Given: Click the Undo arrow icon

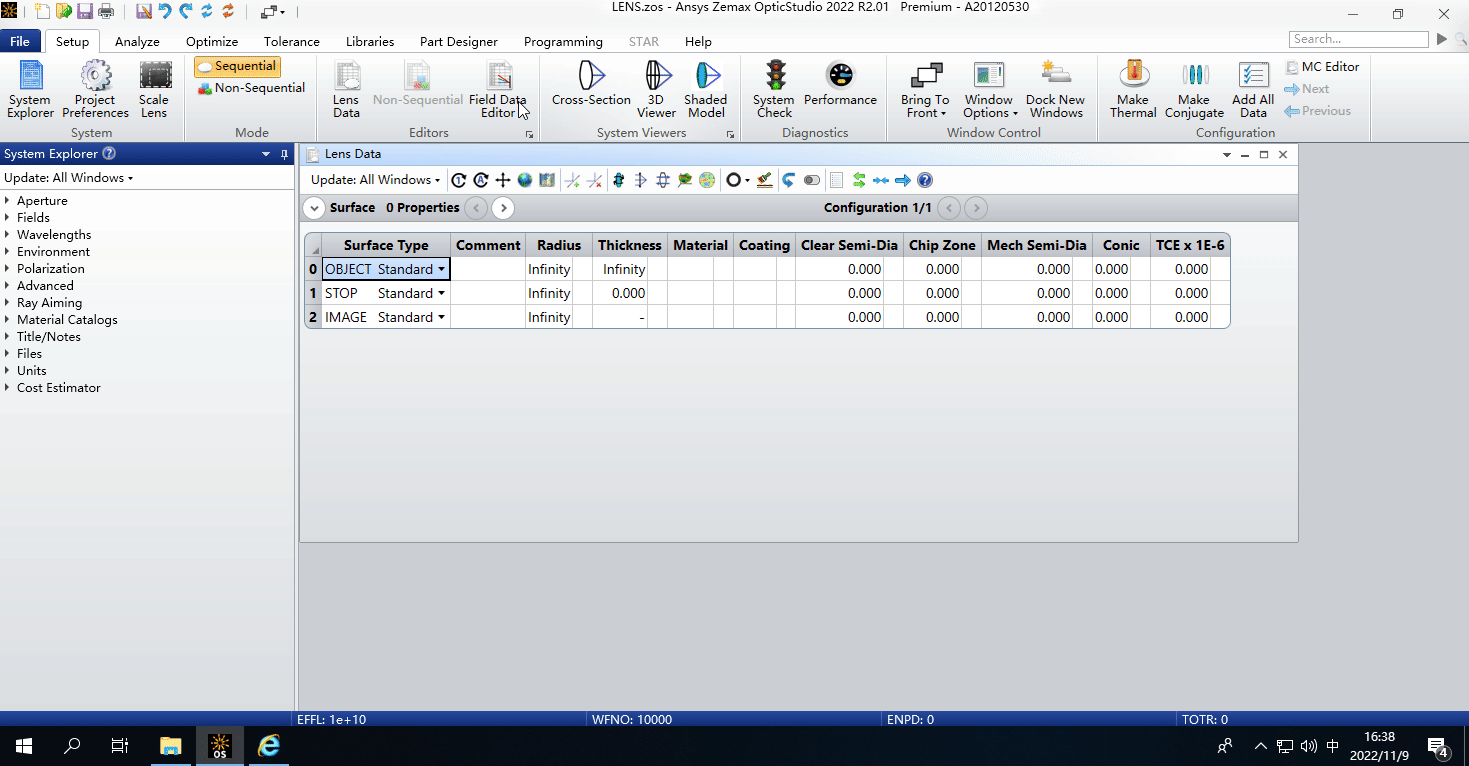Looking at the screenshot, I should [x=164, y=12].
